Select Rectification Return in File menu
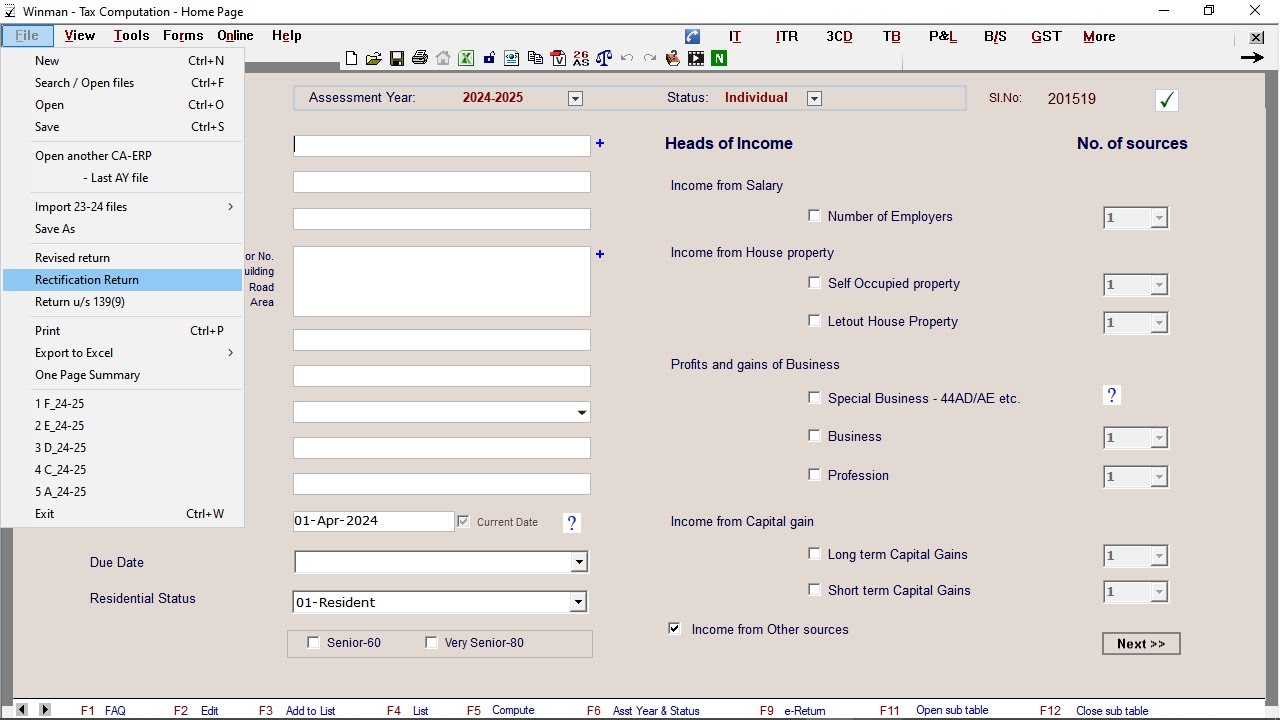This screenshot has height=720, width=1280. click(x=123, y=280)
